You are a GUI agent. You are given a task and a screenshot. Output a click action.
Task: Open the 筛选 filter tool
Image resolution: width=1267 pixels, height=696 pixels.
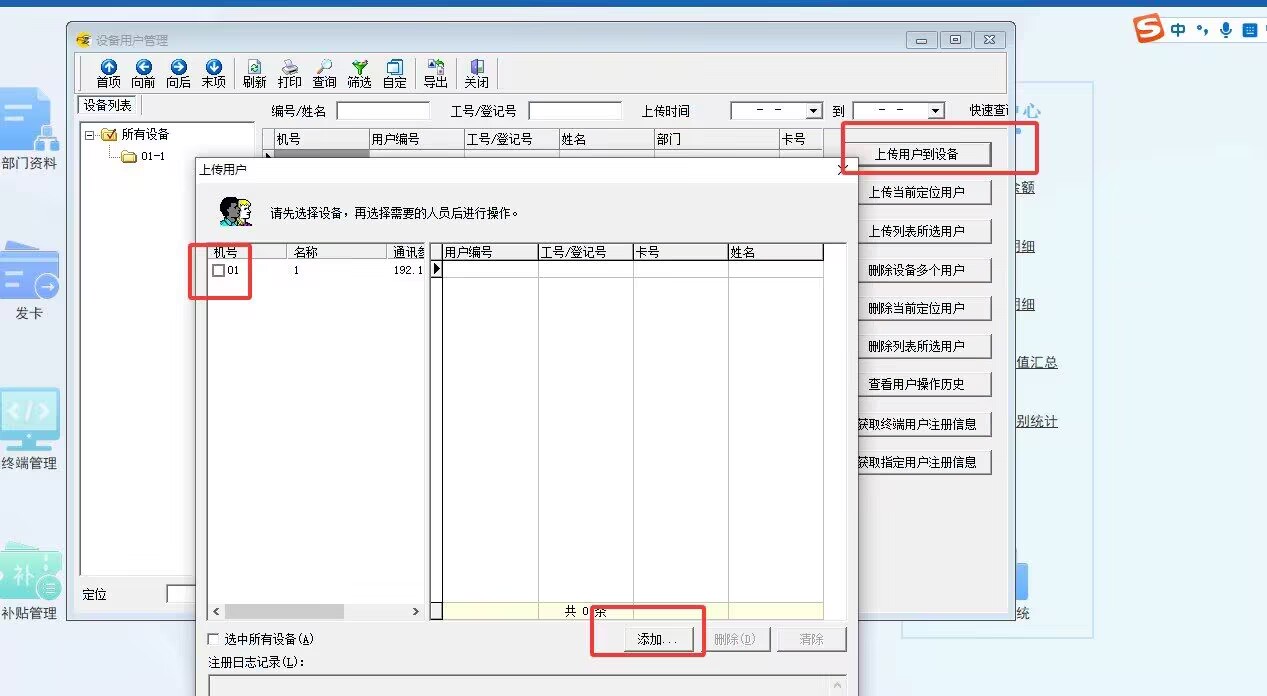(x=359, y=73)
